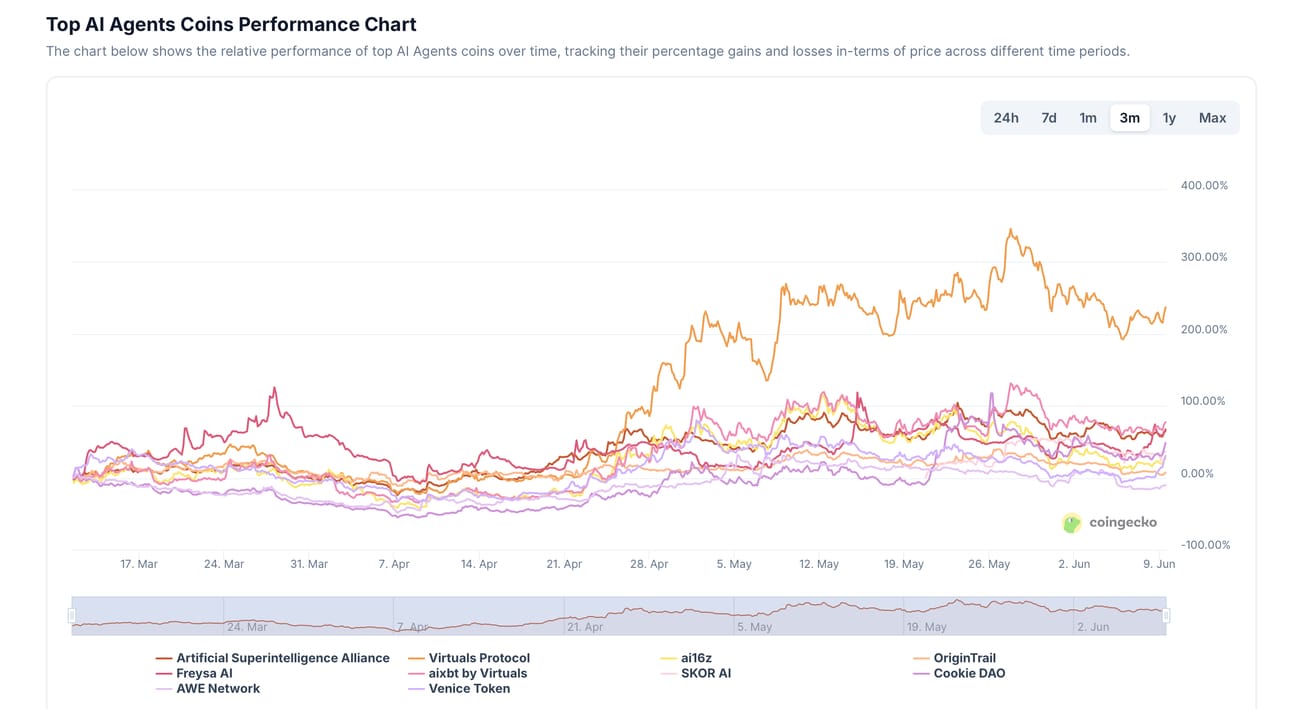Click the Top AI Agents Coins Performance Chart heading
This screenshot has height=709, width=1292.
(231, 24)
